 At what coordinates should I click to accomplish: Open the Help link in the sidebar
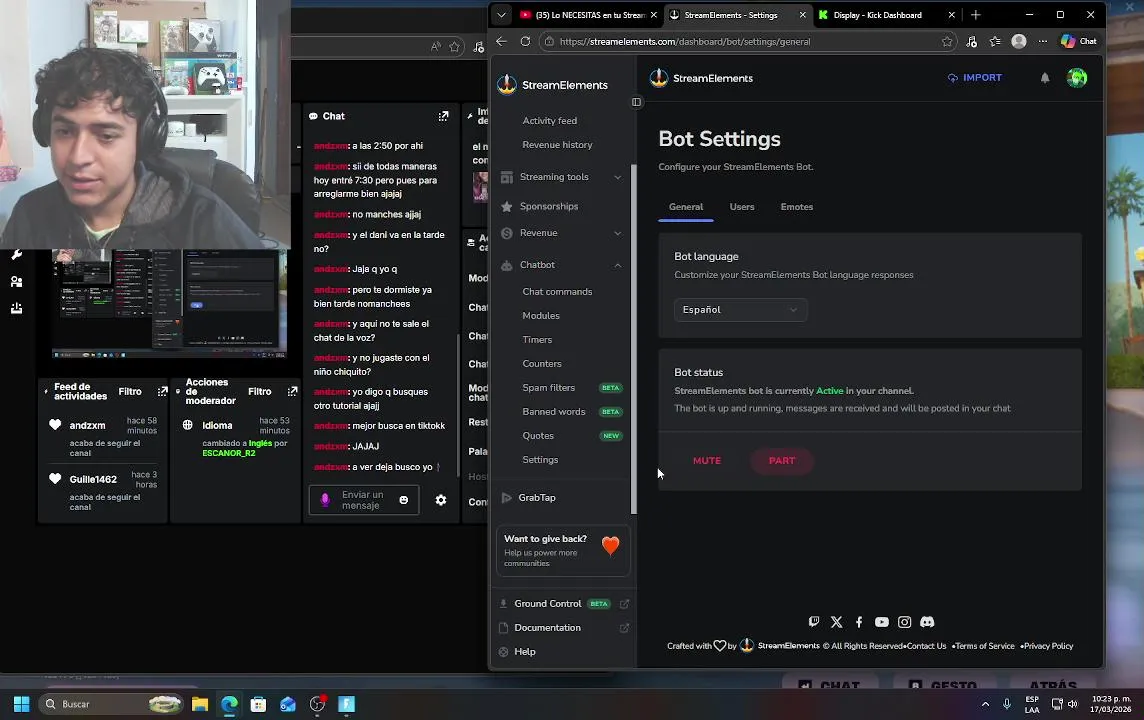[525, 652]
